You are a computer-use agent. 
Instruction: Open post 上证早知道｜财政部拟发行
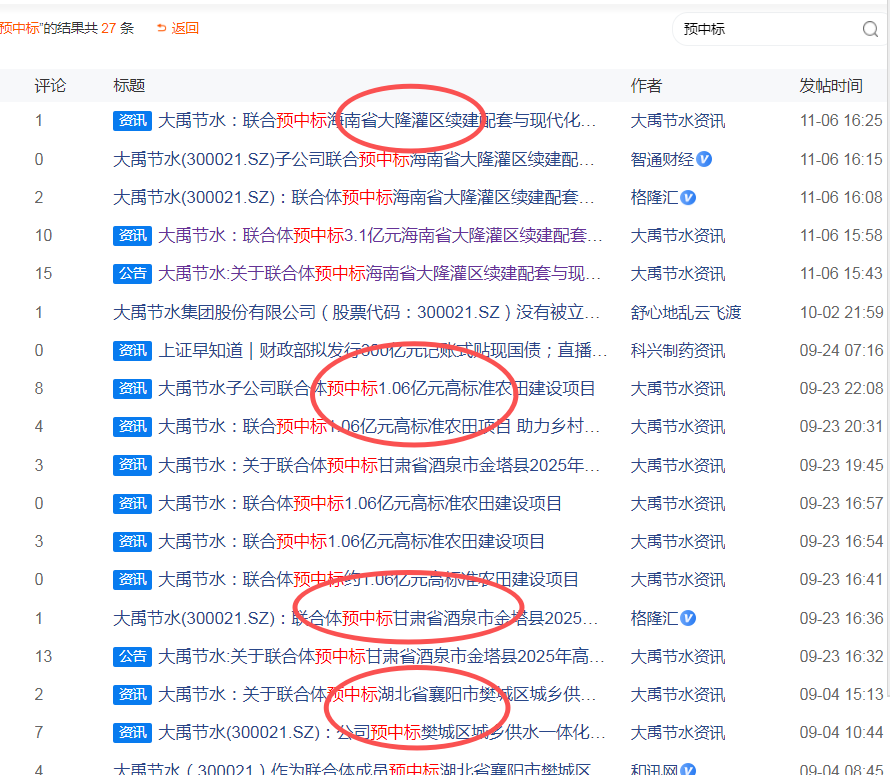(x=382, y=350)
